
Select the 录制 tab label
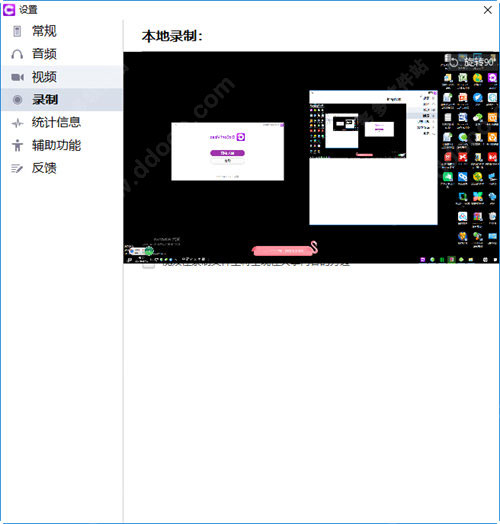[x=45, y=100]
